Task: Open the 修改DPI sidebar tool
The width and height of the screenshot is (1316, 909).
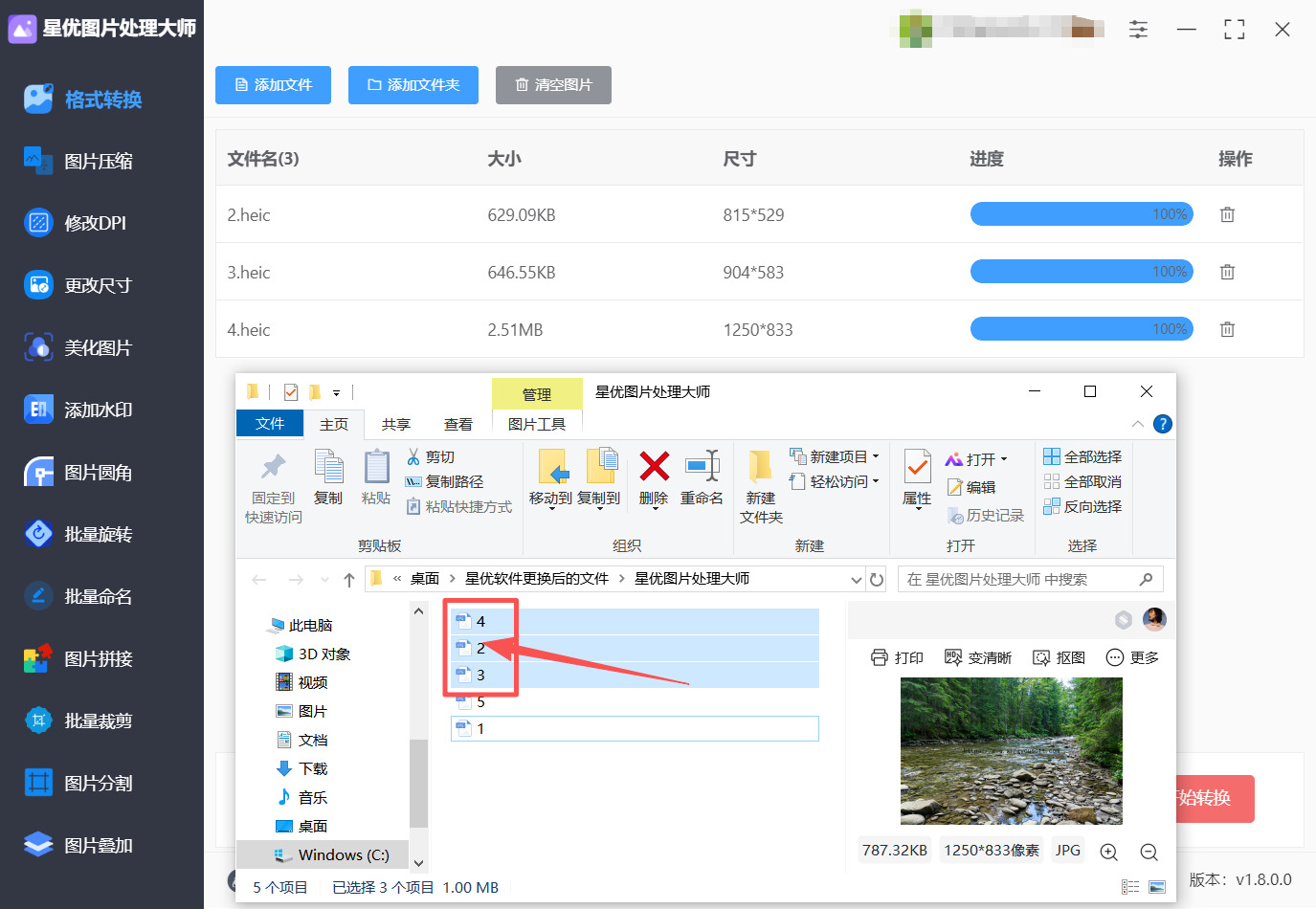Action: point(75,223)
